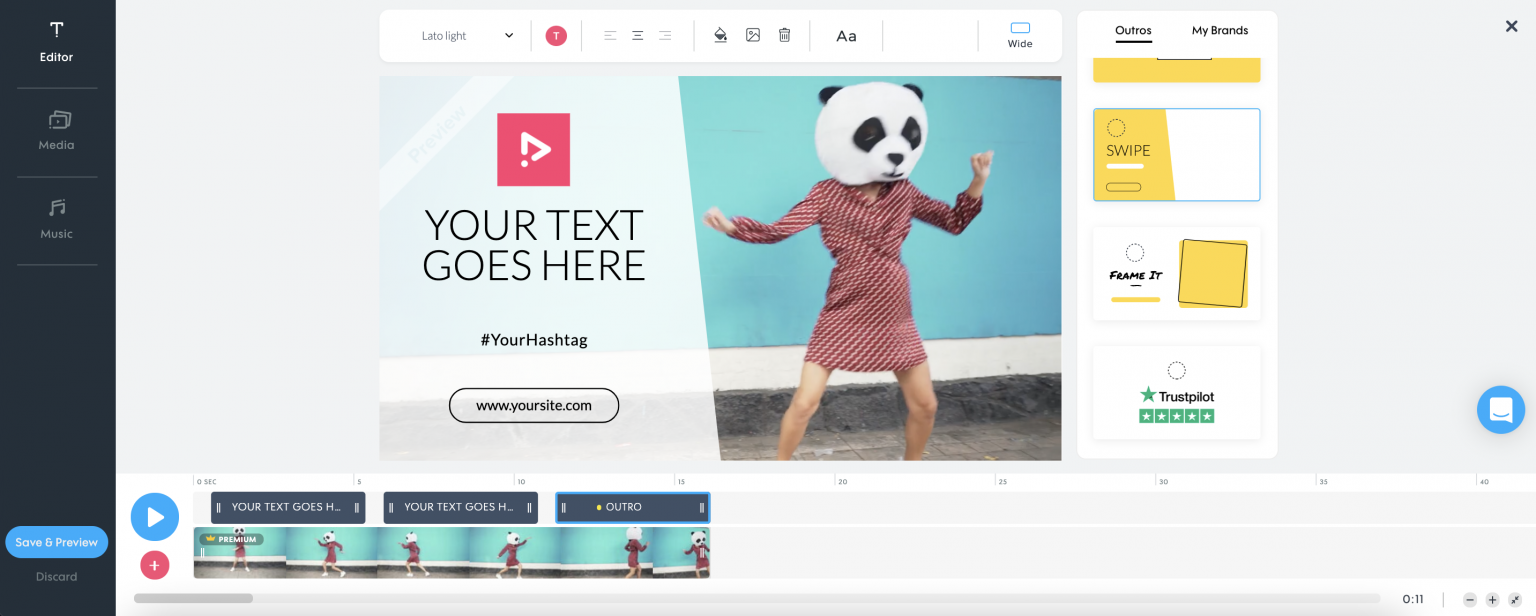Toggle the Wide aspect ratio format
Screen dimensions: 1536x616
[x=1020, y=35]
